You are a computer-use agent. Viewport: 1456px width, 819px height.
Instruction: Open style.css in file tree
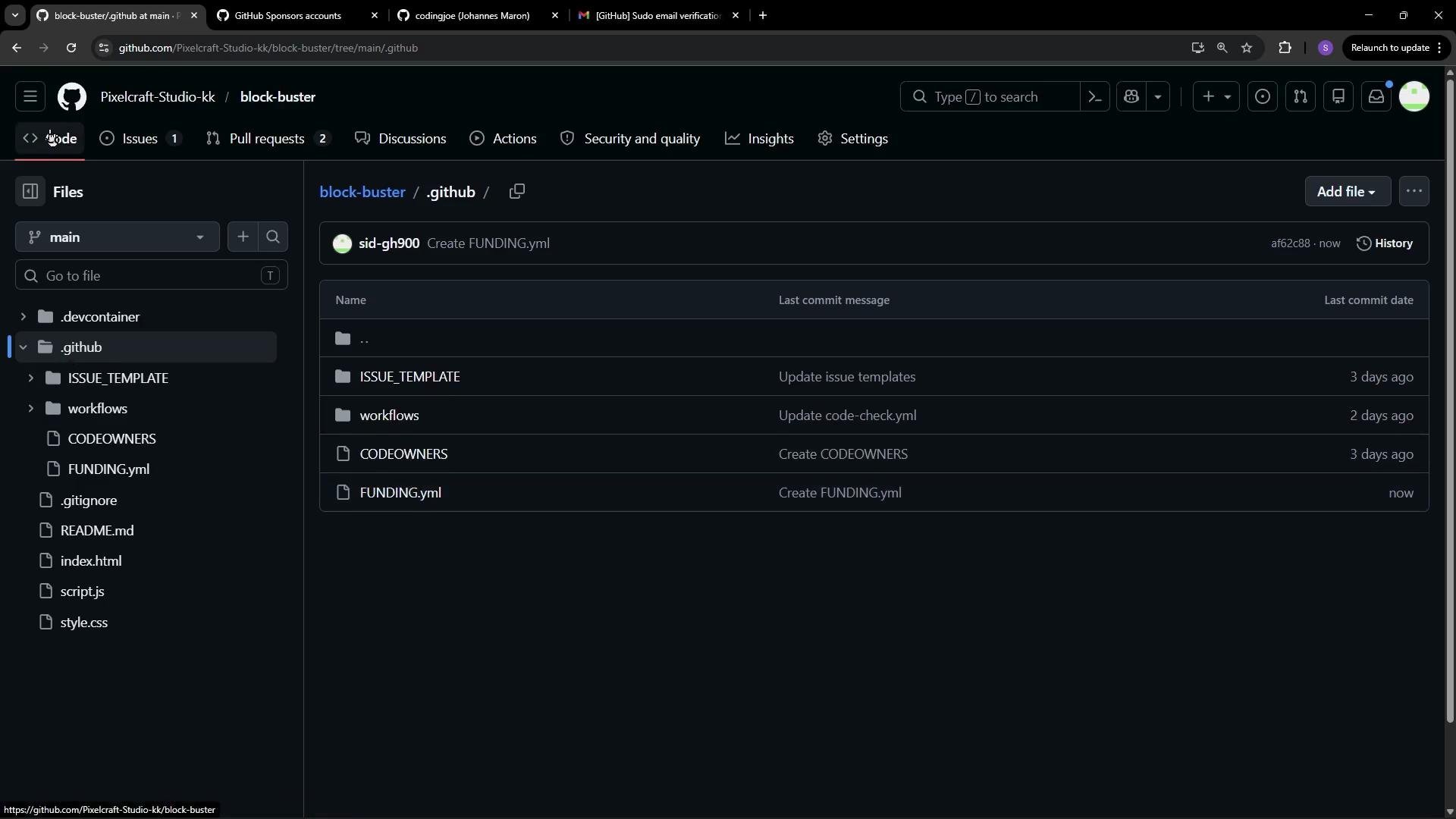pyautogui.click(x=83, y=623)
